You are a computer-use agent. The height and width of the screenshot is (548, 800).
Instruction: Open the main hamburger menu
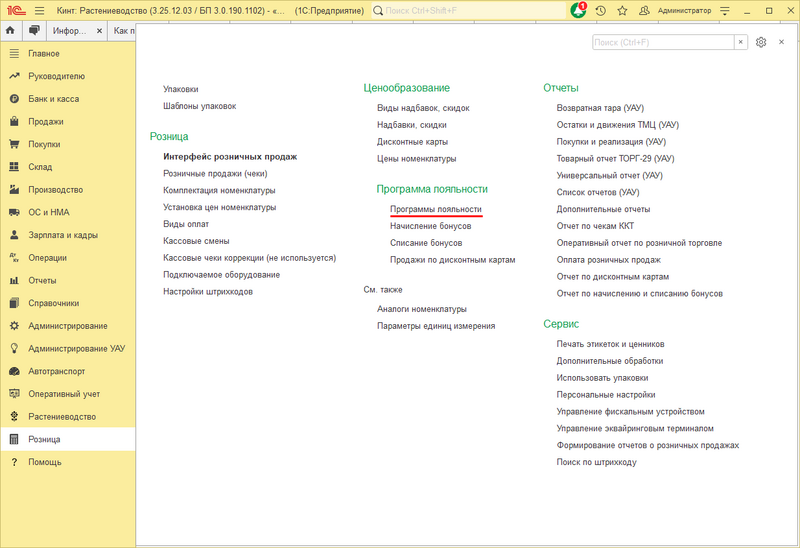(38, 10)
